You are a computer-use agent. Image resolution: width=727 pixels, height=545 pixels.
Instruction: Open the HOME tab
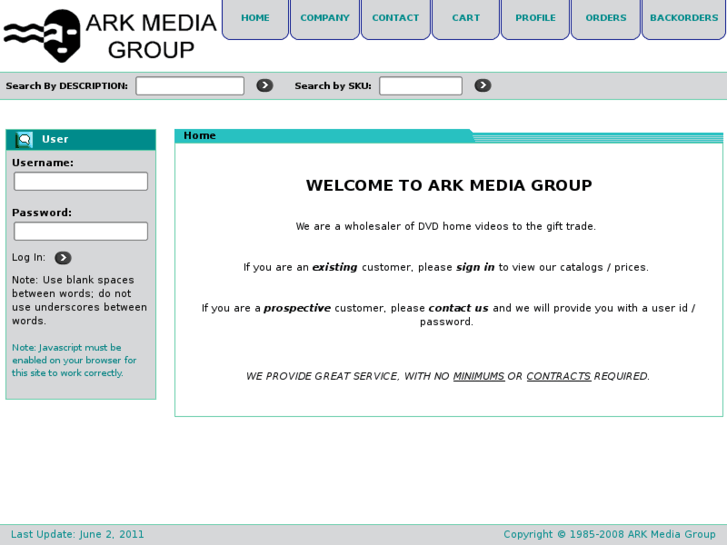click(255, 19)
